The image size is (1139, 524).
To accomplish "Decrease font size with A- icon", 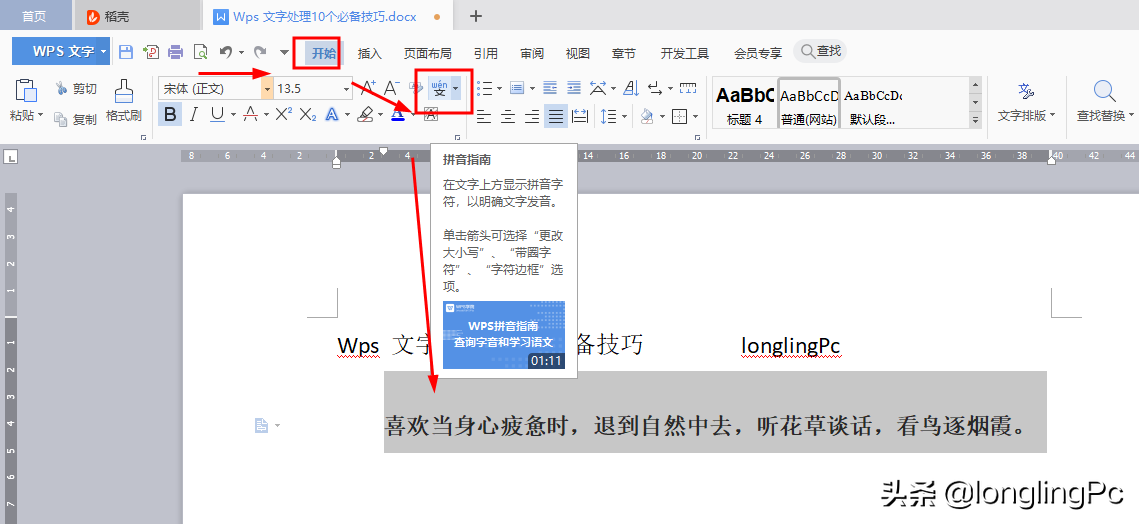I will pos(392,89).
